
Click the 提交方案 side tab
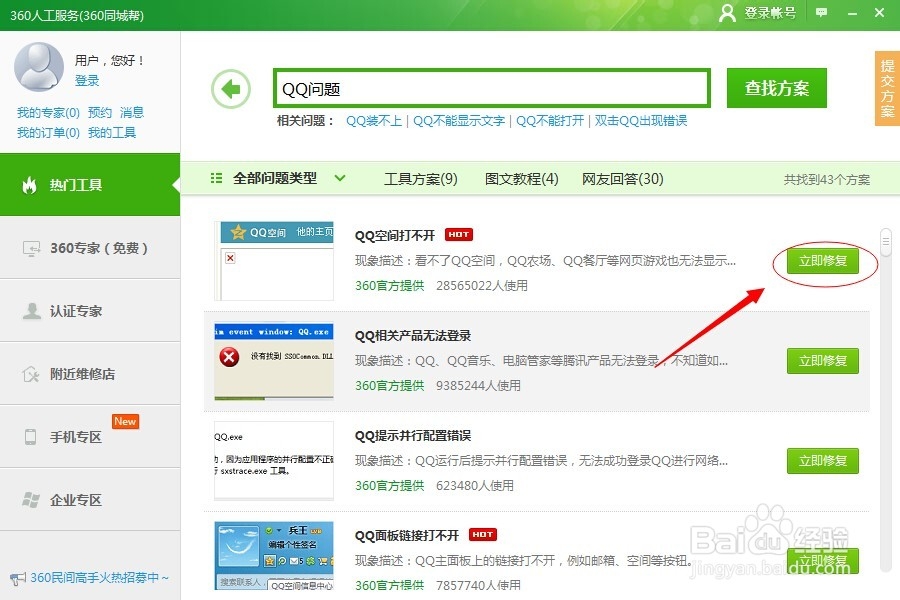[887, 88]
